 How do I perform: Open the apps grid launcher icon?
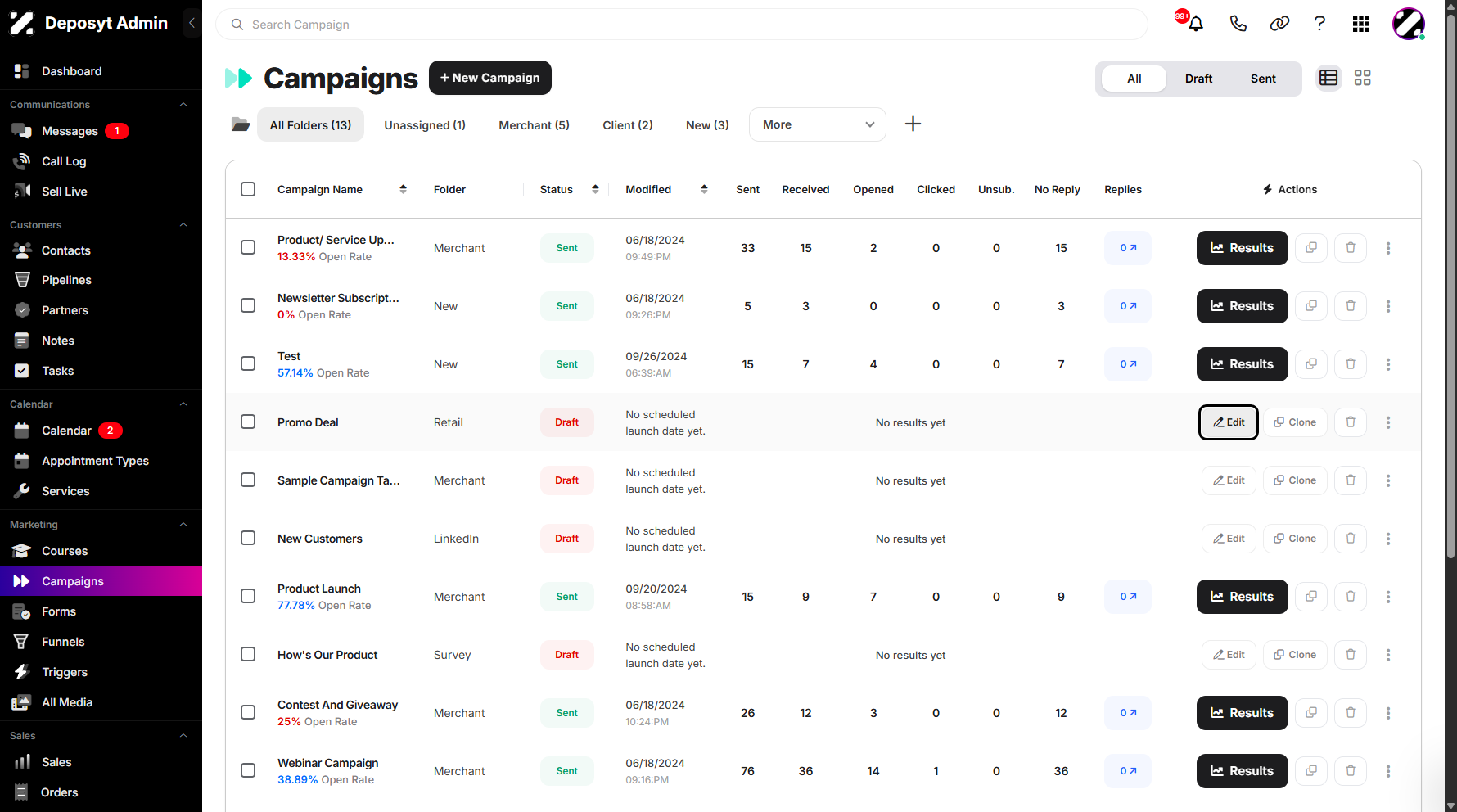coord(1361,24)
